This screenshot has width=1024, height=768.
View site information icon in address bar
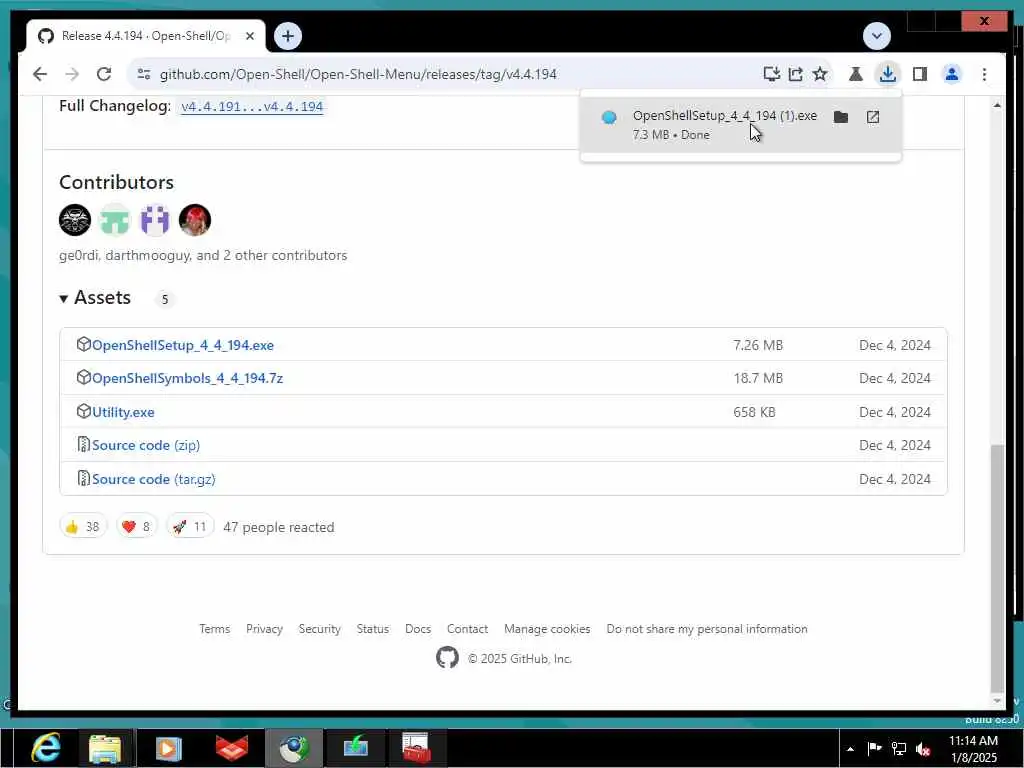[144, 74]
